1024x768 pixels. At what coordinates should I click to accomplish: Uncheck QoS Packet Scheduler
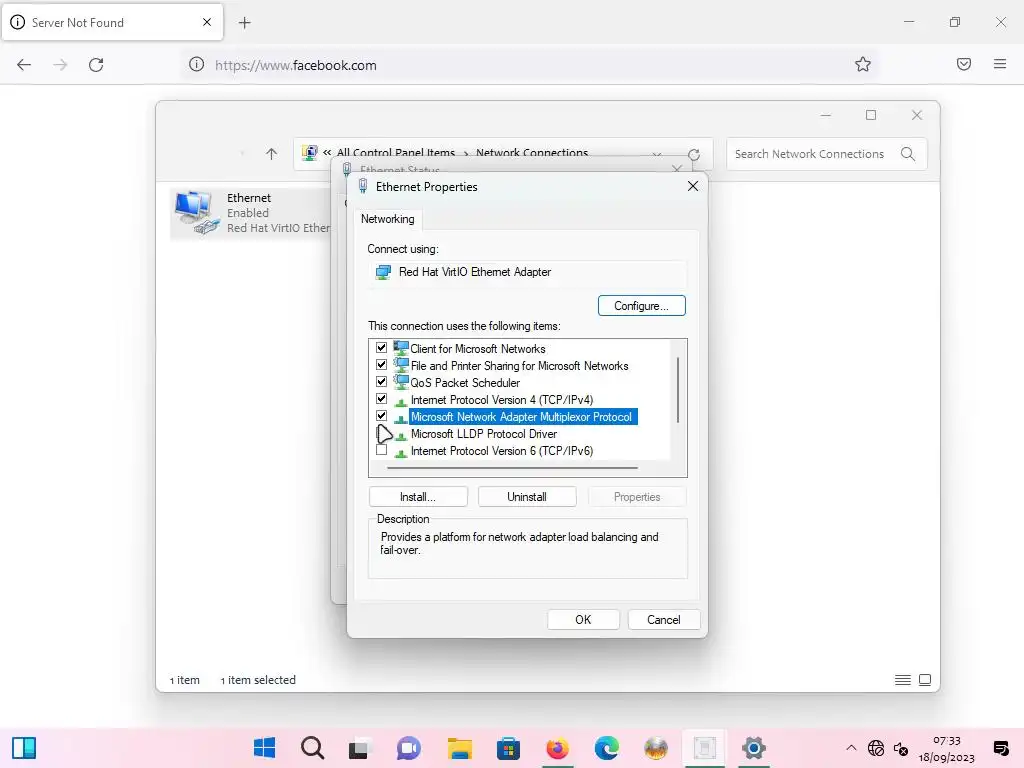point(381,382)
